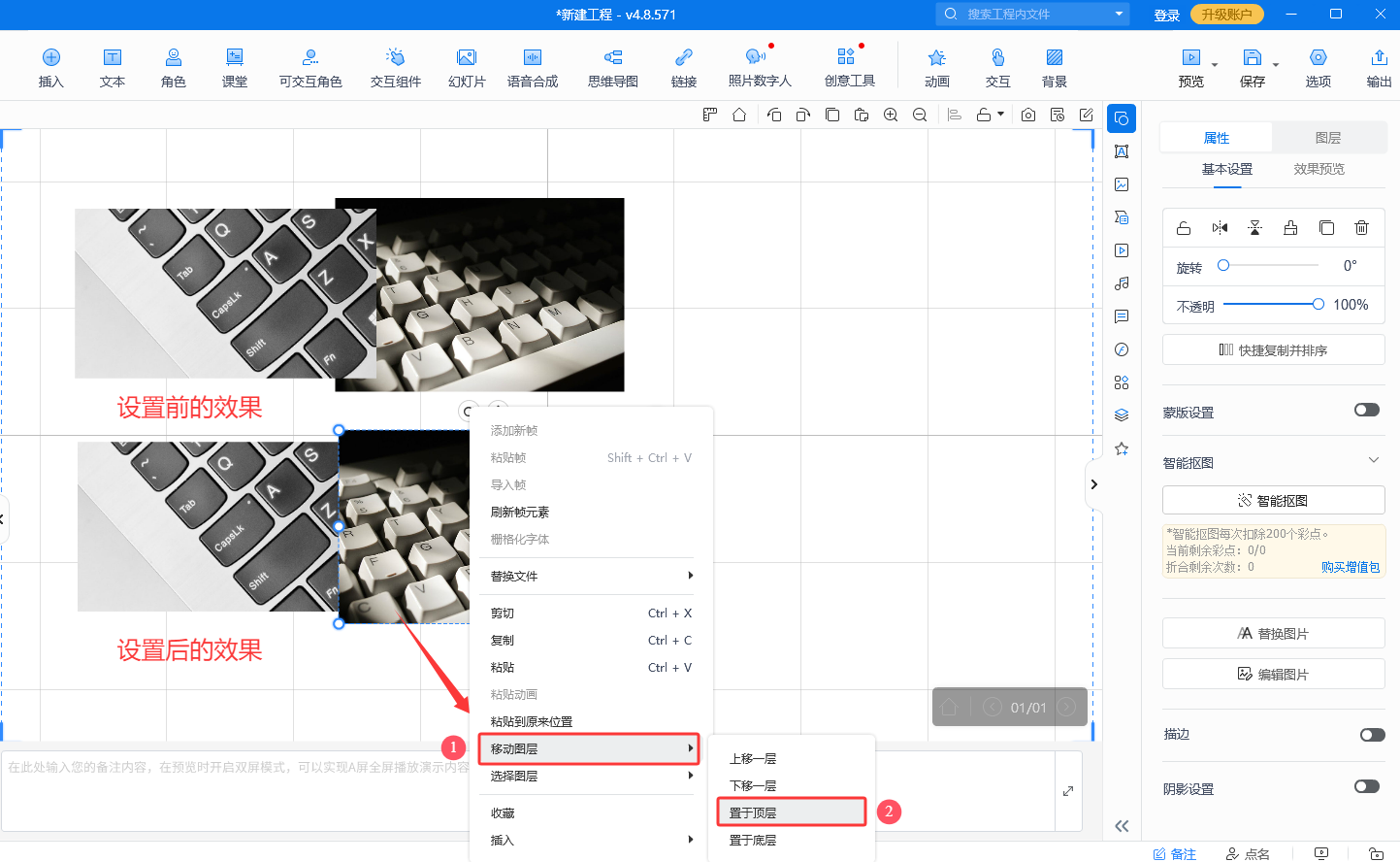Click the 不透明 opacity slider handle

(1318, 305)
